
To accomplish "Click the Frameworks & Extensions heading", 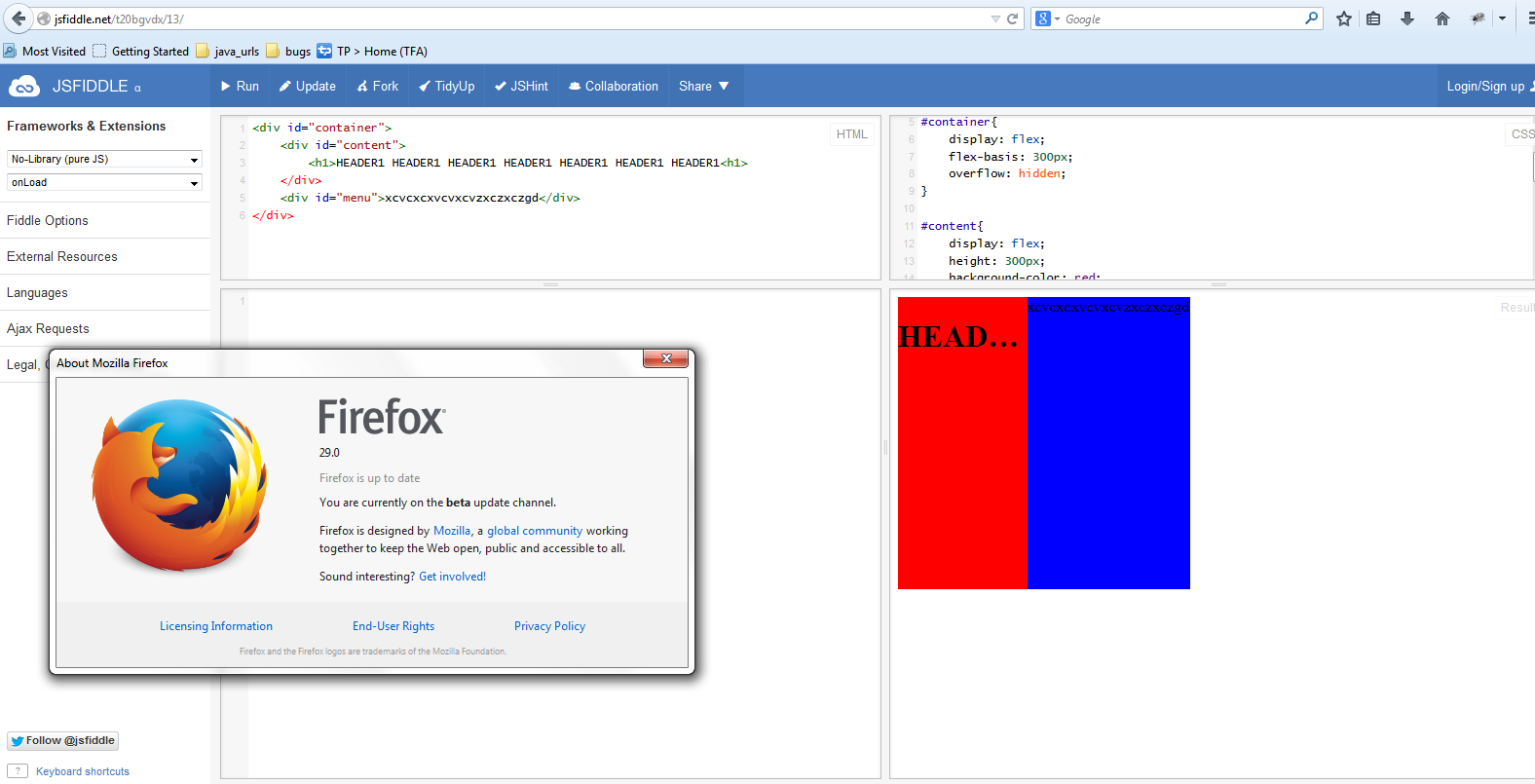I will point(87,126).
